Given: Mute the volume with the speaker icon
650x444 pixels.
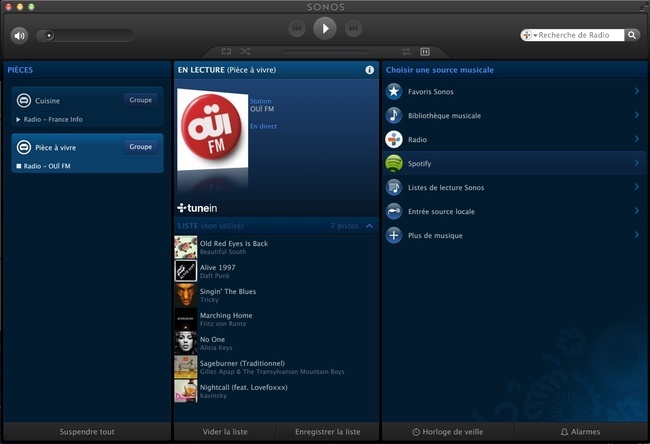Looking at the screenshot, I should (19, 35).
